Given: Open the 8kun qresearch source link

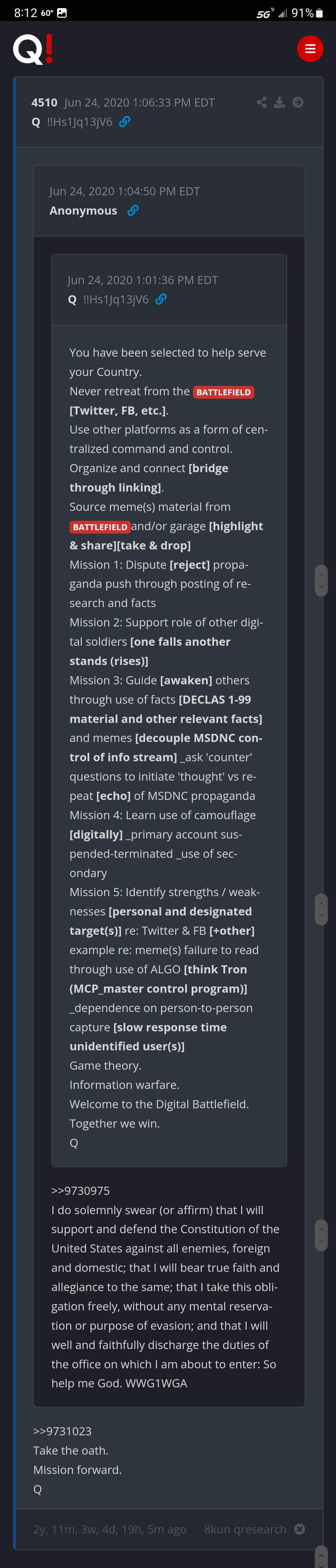Looking at the screenshot, I should [245, 1529].
